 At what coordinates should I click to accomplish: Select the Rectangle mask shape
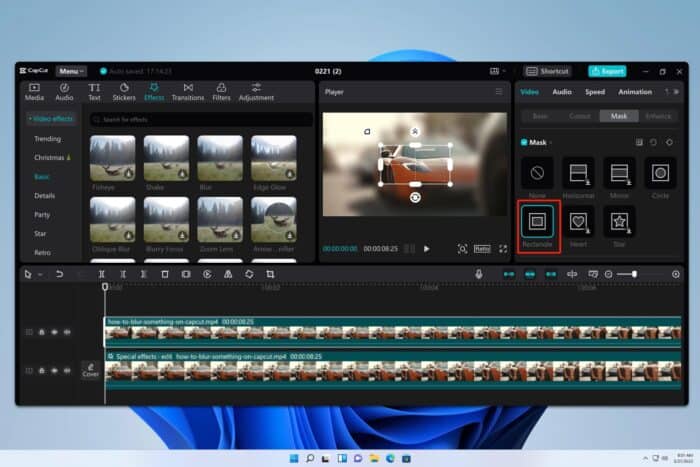(539, 219)
